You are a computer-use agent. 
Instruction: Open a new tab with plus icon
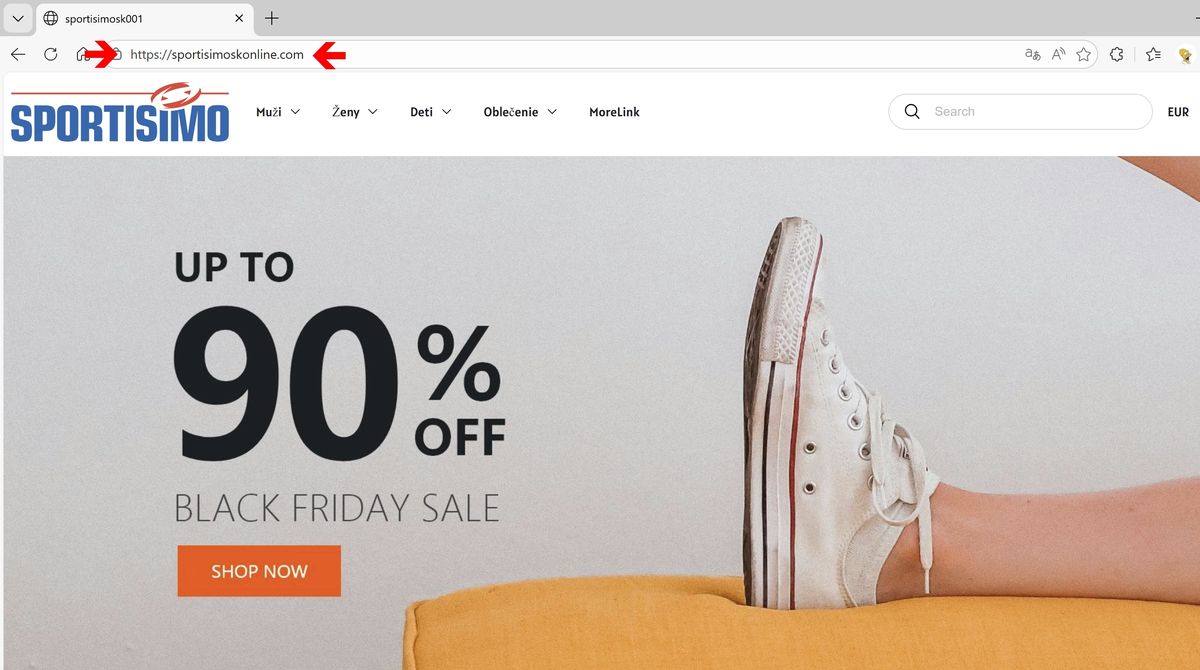click(x=272, y=18)
